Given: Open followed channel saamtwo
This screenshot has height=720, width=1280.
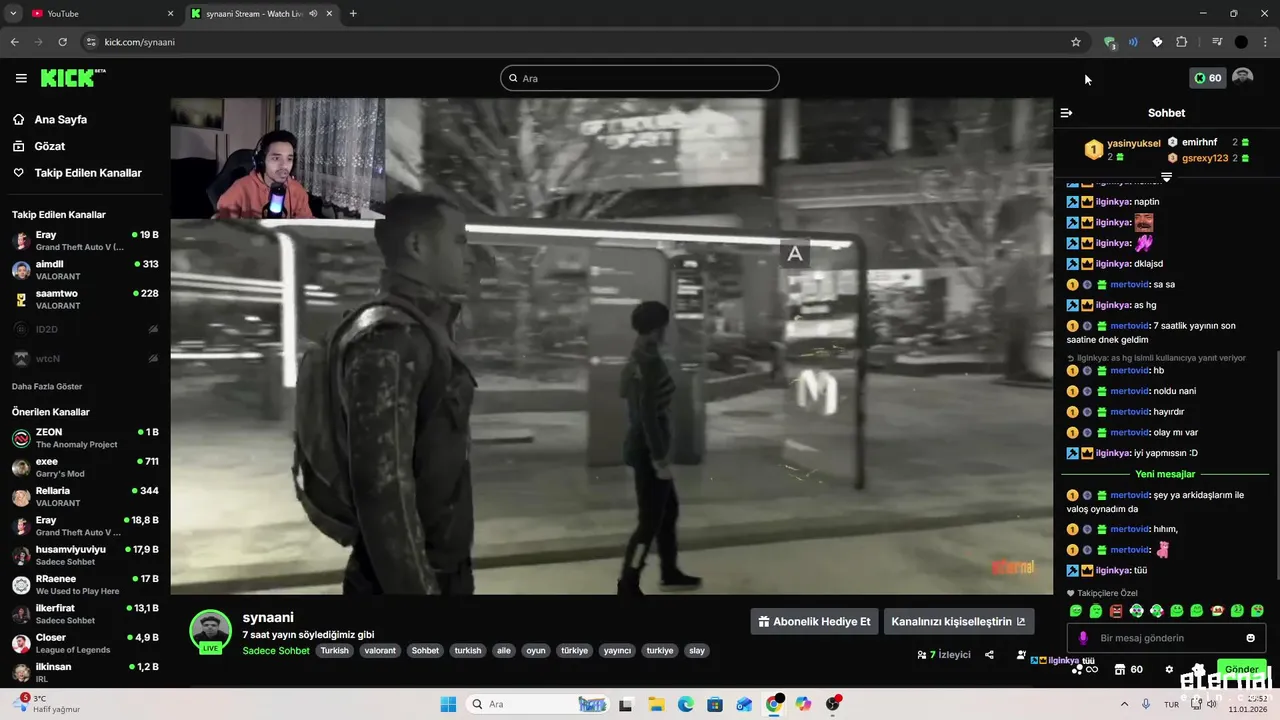Looking at the screenshot, I should pyautogui.click(x=85, y=299).
